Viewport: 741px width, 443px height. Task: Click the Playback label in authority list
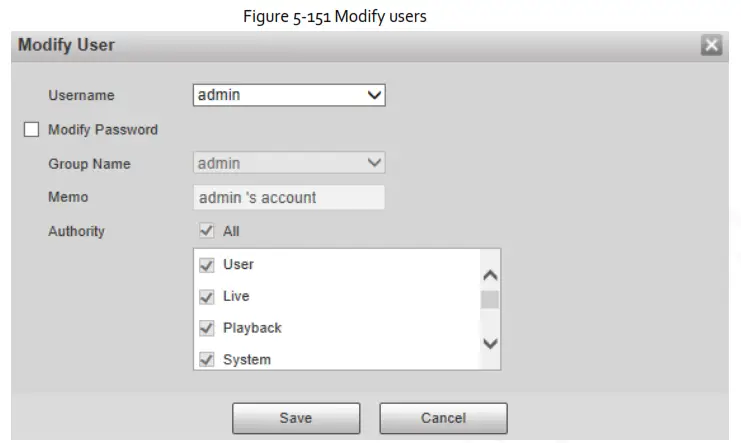pos(252,328)
